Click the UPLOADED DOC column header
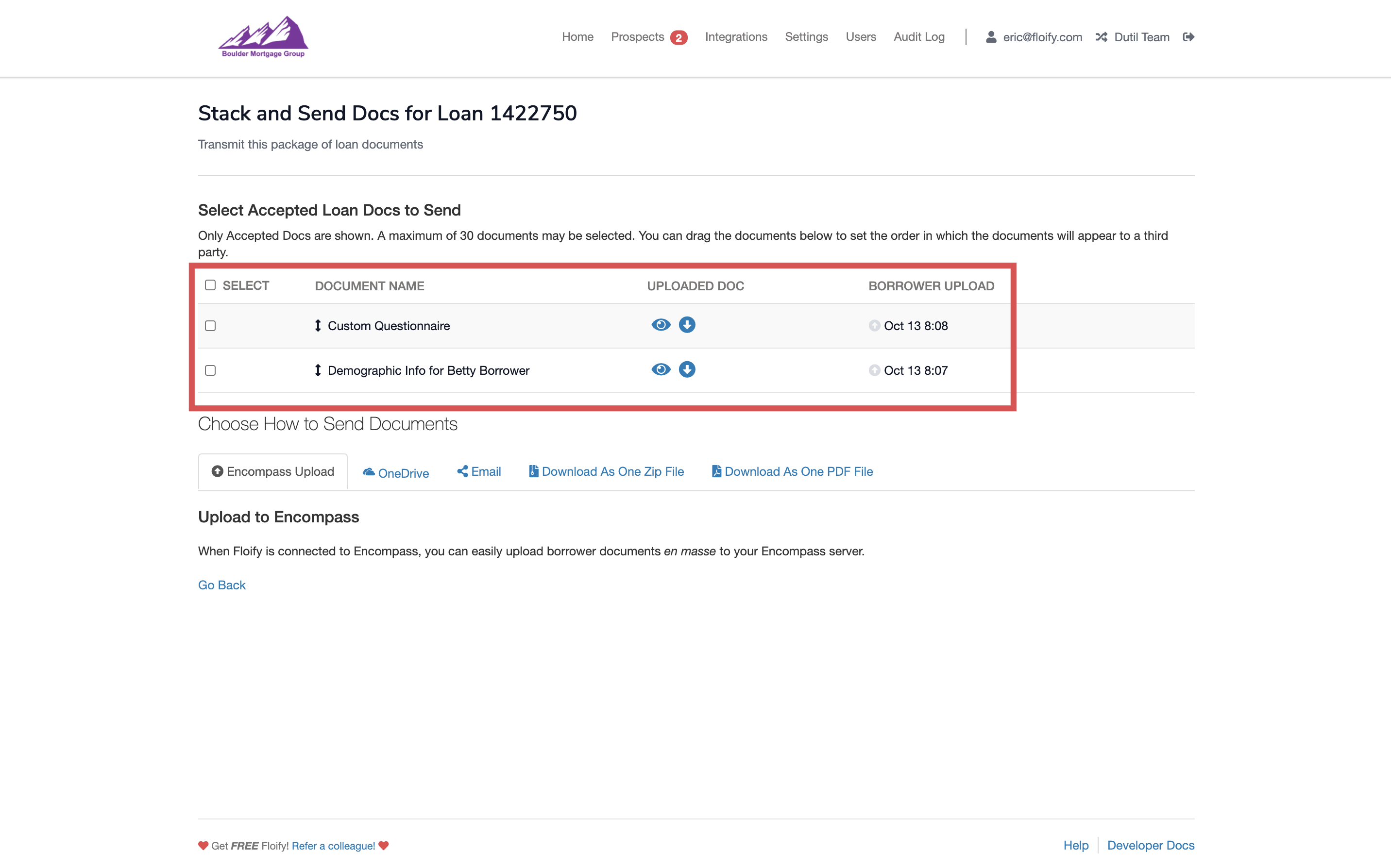Screen dimensions: 1391x868 point(695,286)
